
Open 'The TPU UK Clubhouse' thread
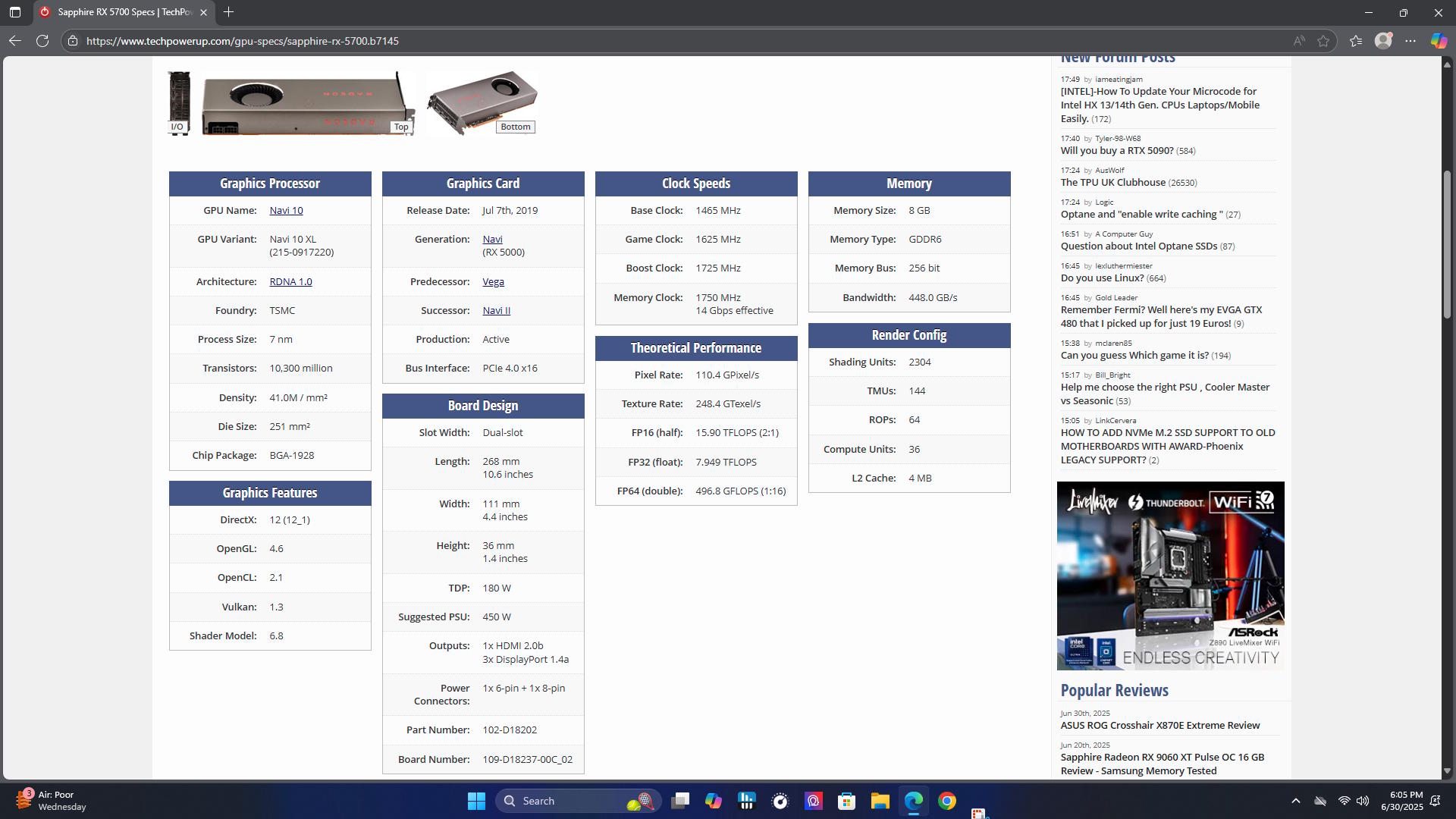(x=1112, y=183)
